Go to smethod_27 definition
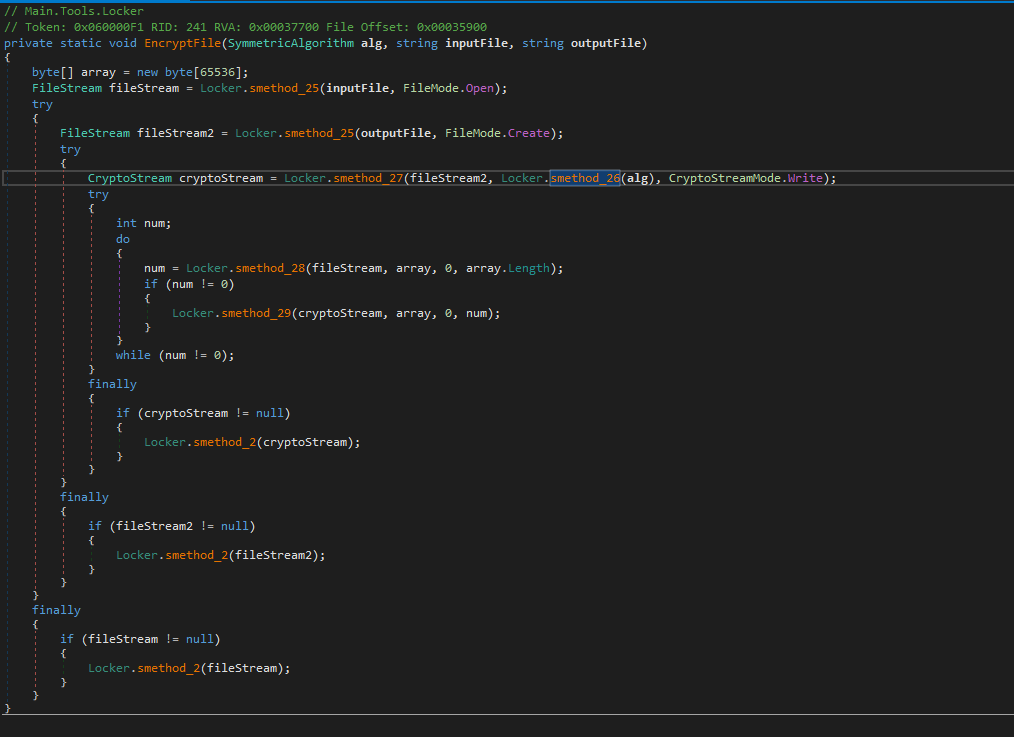This screenshot has width=1014, height=737. point(368,178)
